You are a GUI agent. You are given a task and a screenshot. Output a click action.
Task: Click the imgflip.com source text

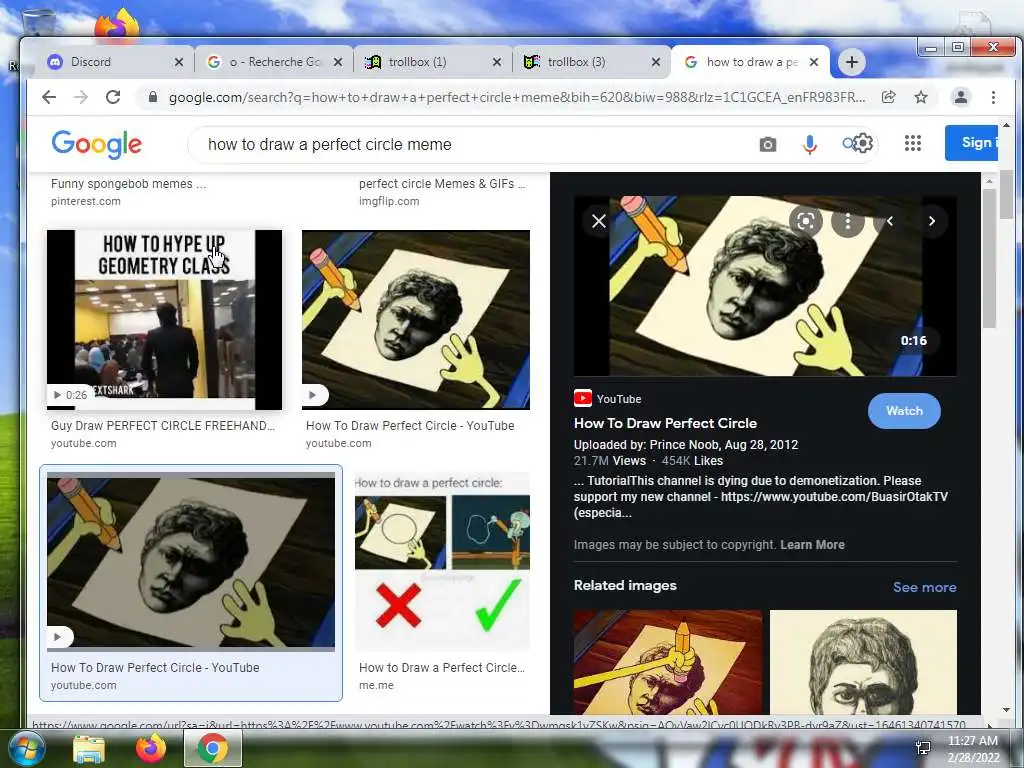click(389, 201)
